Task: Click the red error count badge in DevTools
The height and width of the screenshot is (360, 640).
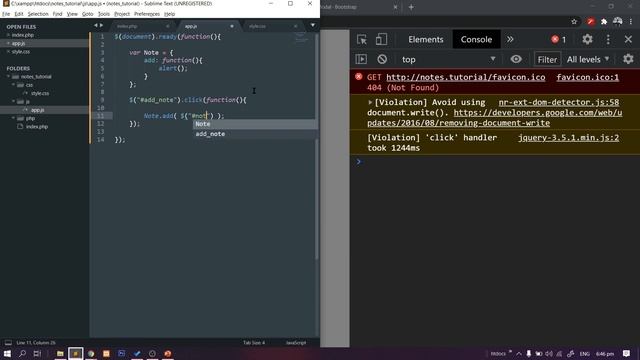Action: point(558,40)
